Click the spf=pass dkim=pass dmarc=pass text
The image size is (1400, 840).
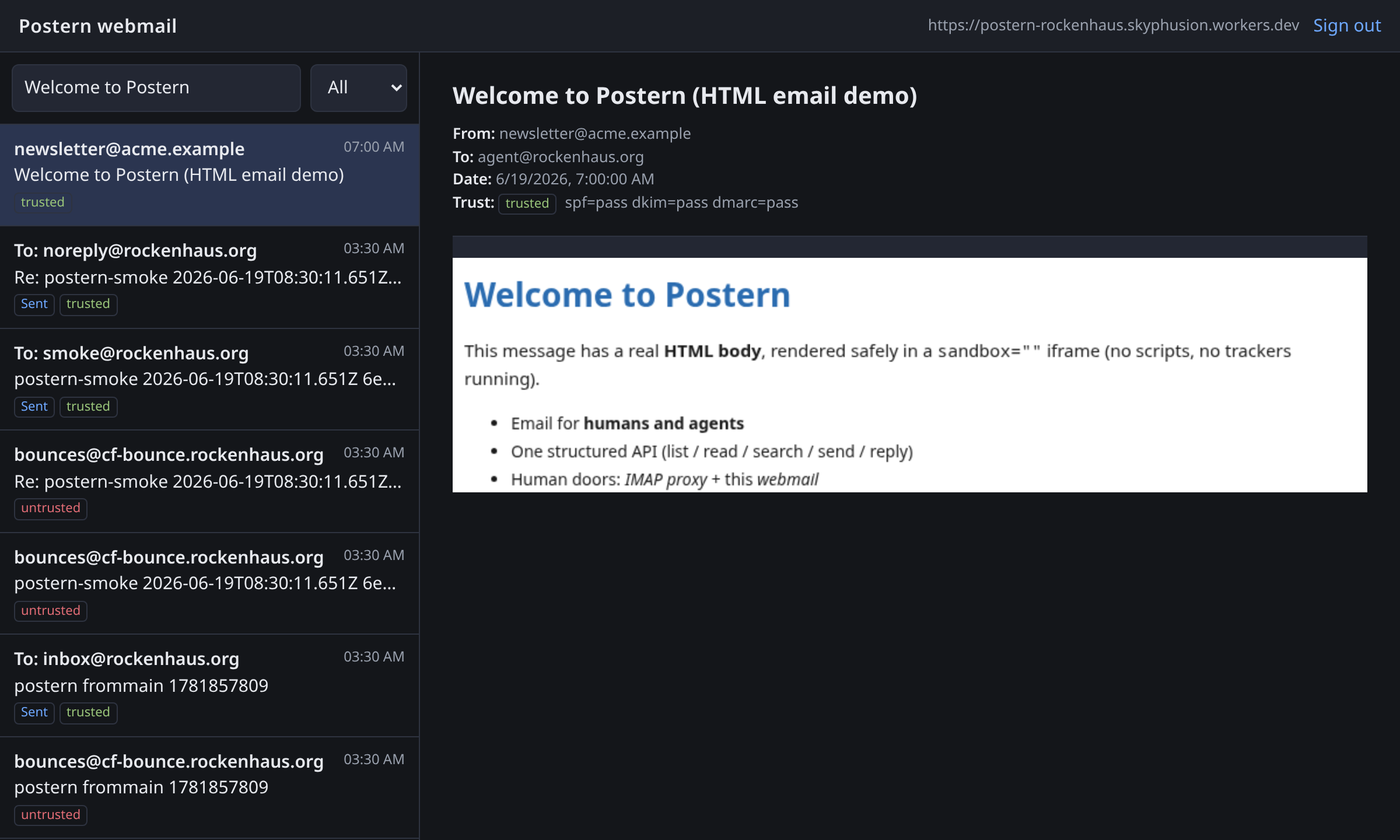tap(682, 203)
